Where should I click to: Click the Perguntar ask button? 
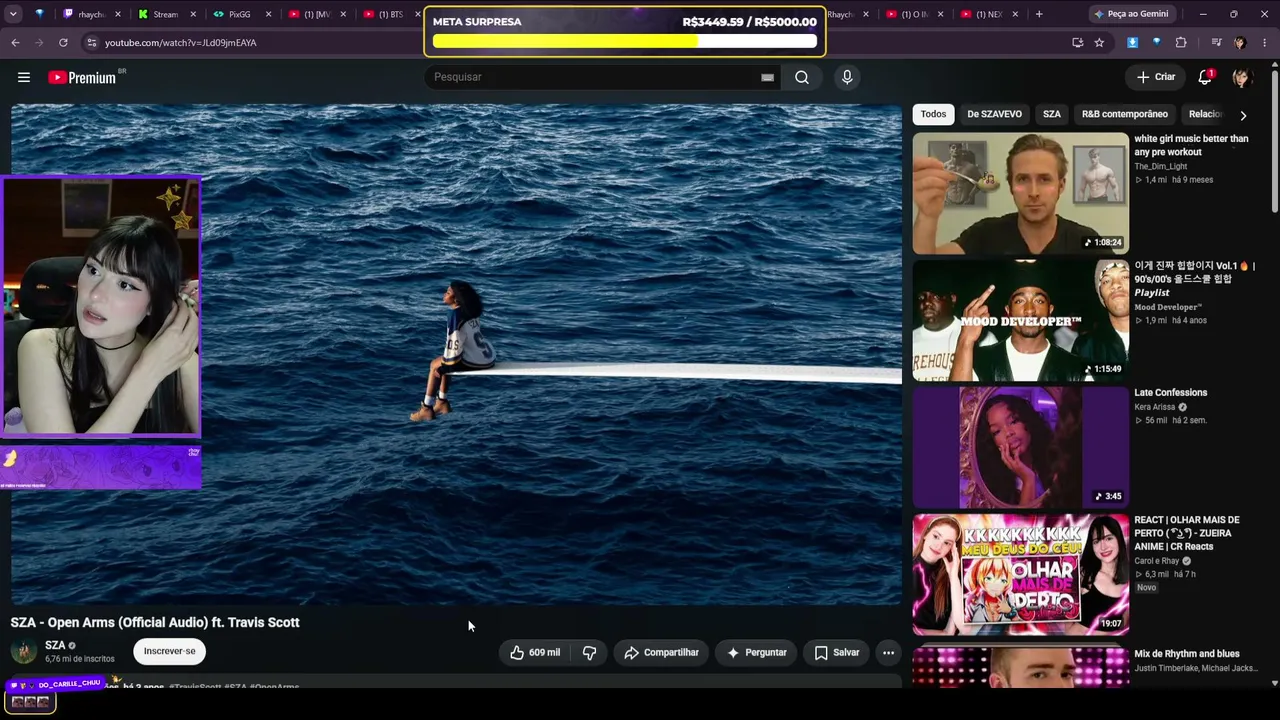pos(756,652)
